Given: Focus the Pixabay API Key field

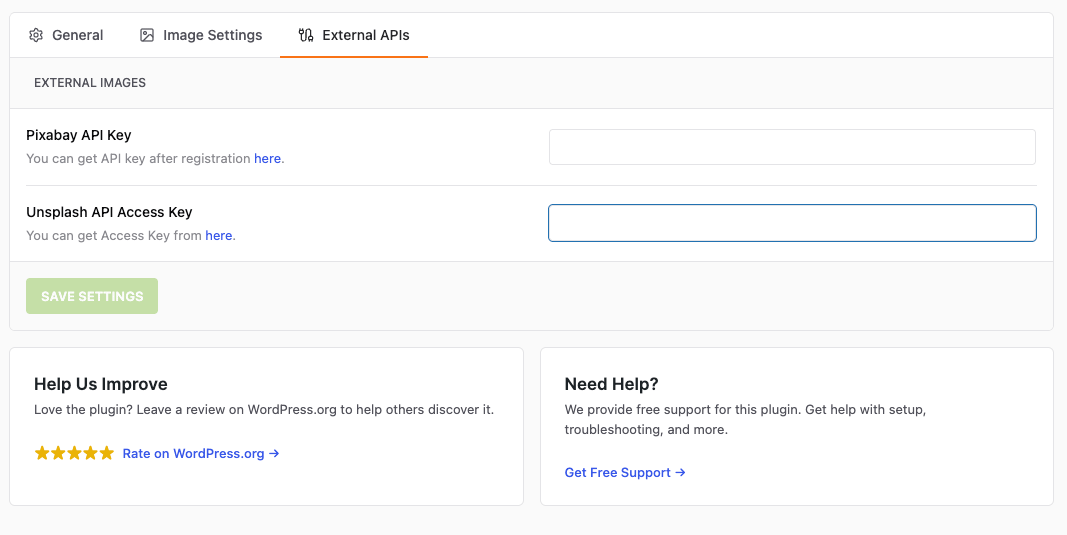Looking at the screenshot, I should (x=792, y=147).
